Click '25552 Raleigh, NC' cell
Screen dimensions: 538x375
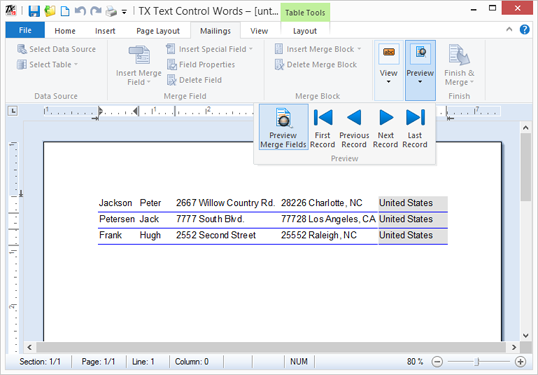[319, 235]
